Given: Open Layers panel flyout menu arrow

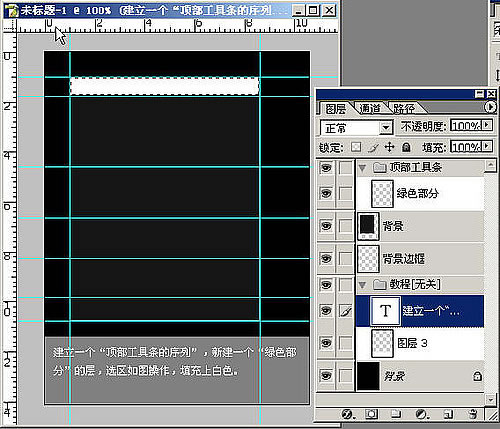Looking at the screenshot, I should tap(490, 107).
